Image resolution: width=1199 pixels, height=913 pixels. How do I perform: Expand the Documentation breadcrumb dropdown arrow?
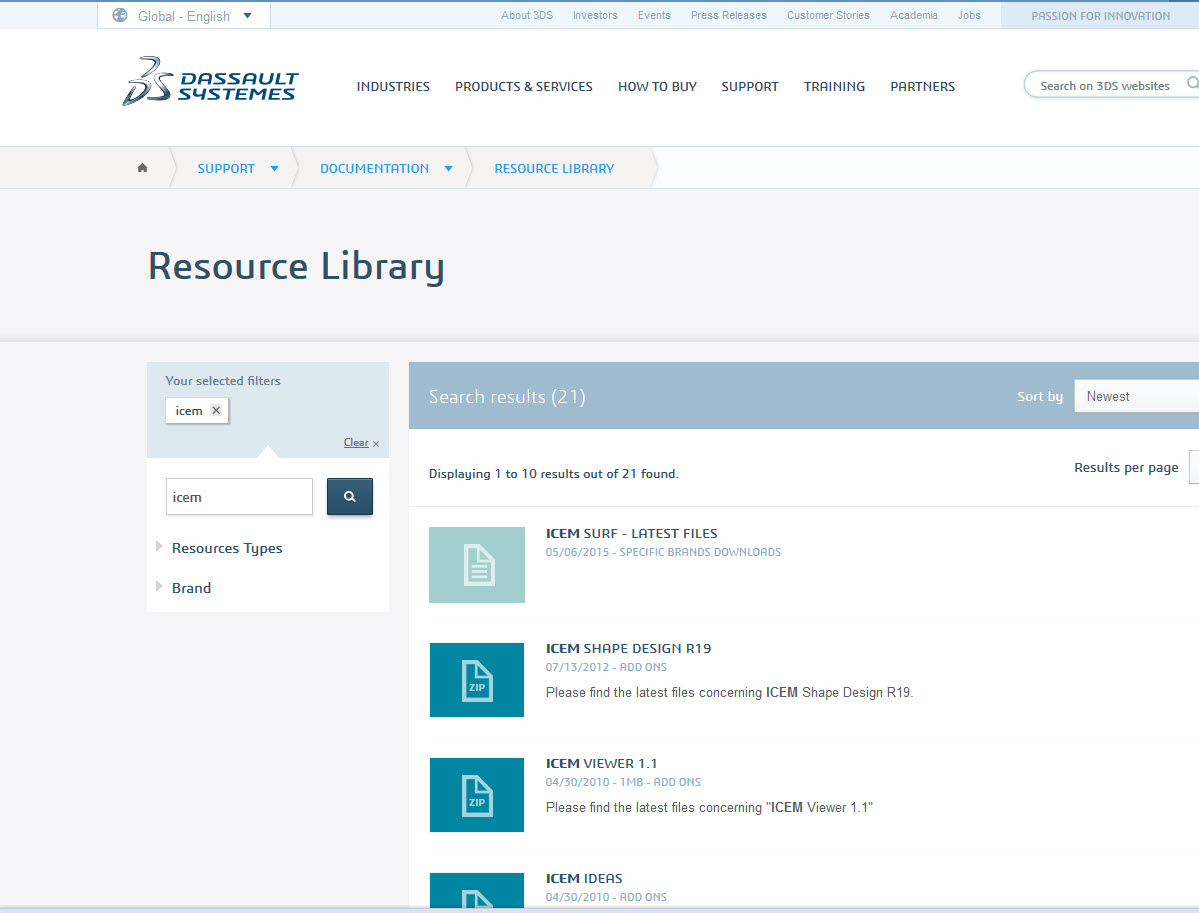(449, 169)
